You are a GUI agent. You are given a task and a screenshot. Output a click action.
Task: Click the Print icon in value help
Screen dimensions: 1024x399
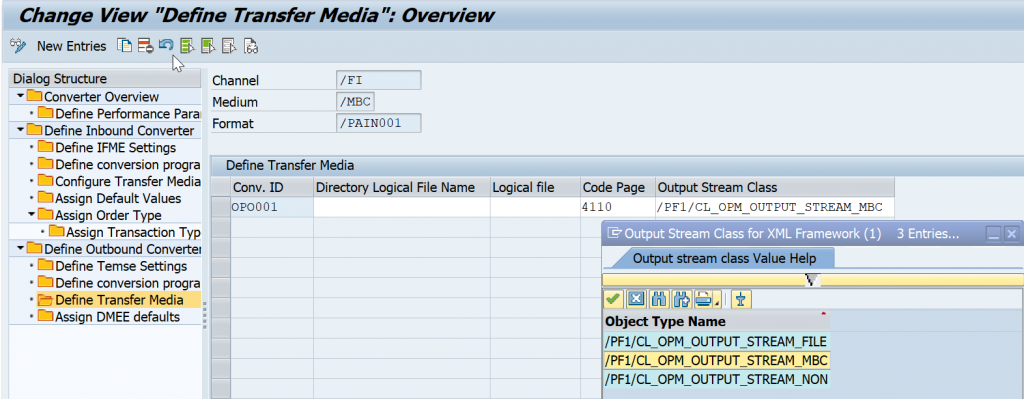click(703, 299)
